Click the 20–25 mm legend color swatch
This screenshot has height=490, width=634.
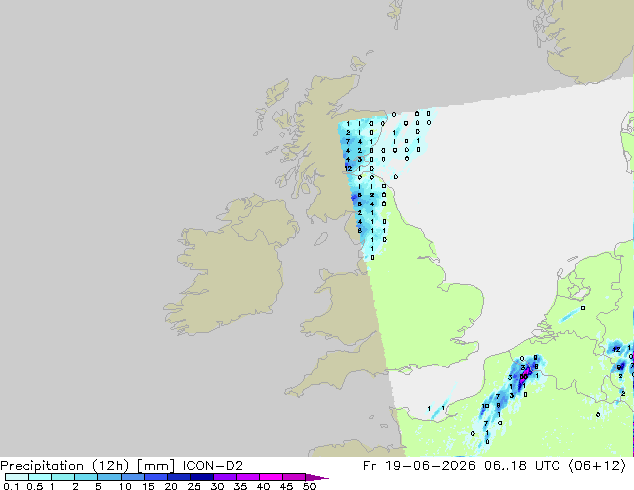[x=178, y=477]
